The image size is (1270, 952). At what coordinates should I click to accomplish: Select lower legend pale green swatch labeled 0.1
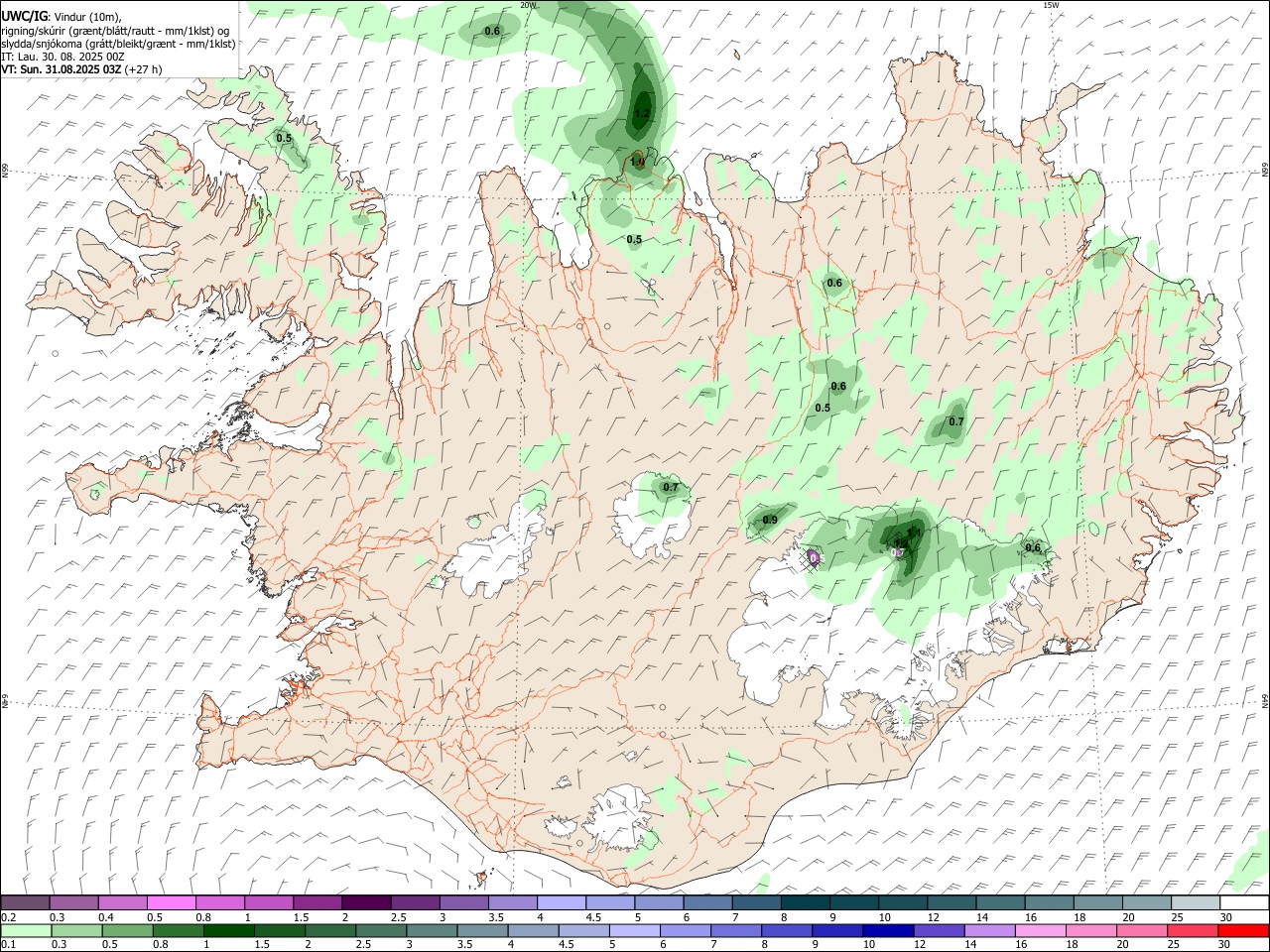point(26,930)
